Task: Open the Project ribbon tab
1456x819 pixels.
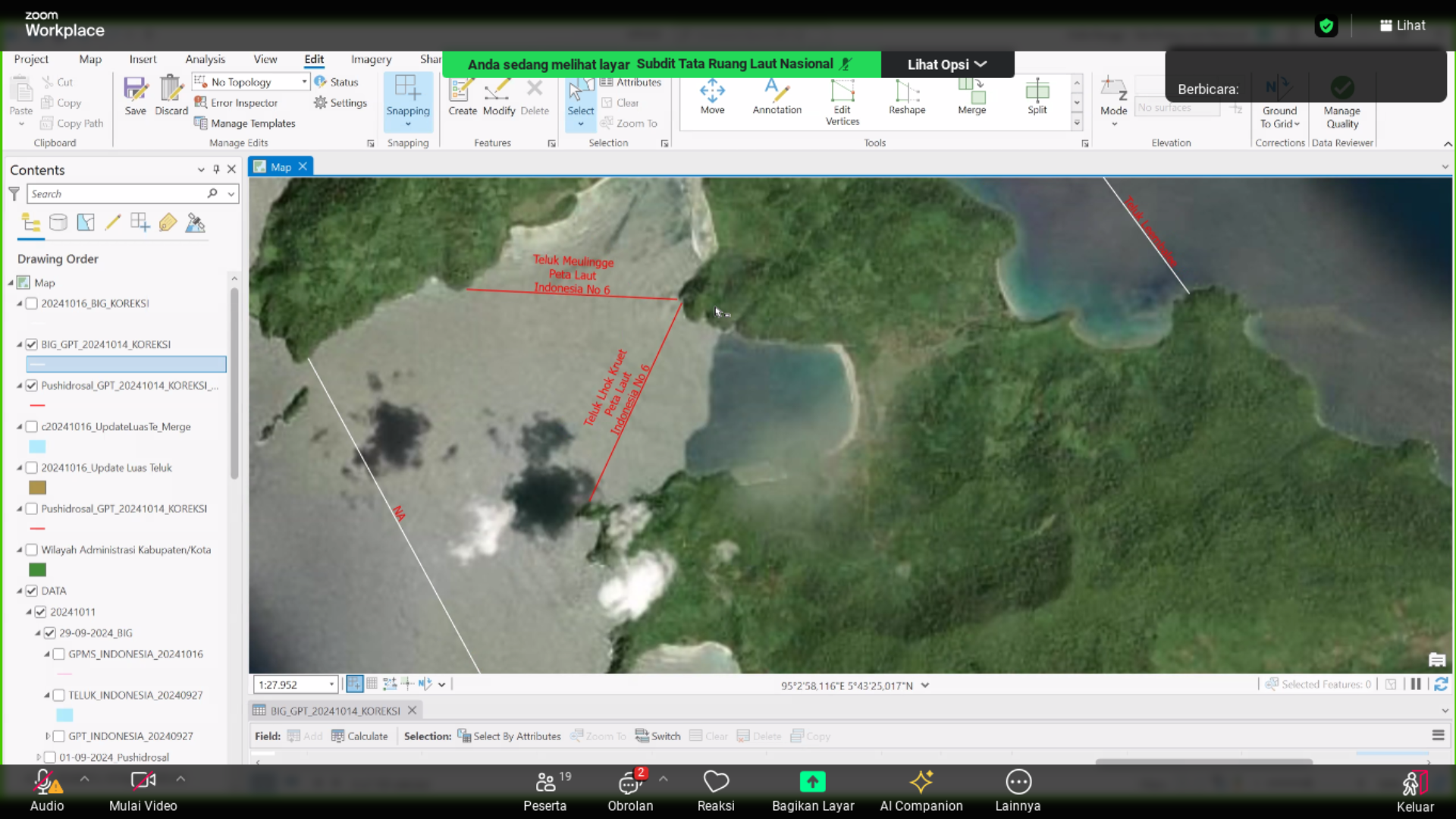Action: coord(31,59)
